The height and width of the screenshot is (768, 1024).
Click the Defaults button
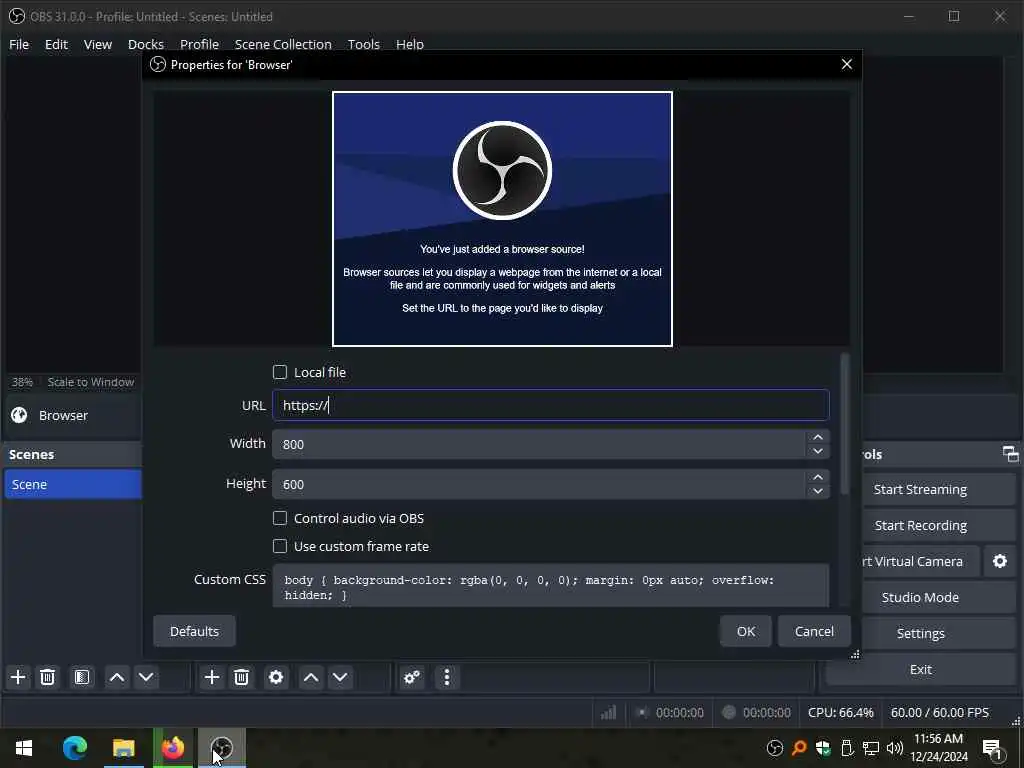point(194,631)
